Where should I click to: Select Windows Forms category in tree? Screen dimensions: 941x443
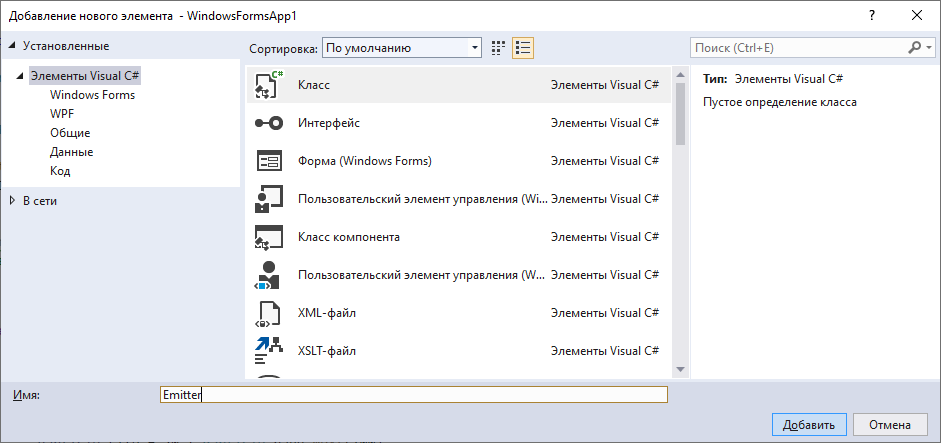pyautogui.click(x=92, y=95)
